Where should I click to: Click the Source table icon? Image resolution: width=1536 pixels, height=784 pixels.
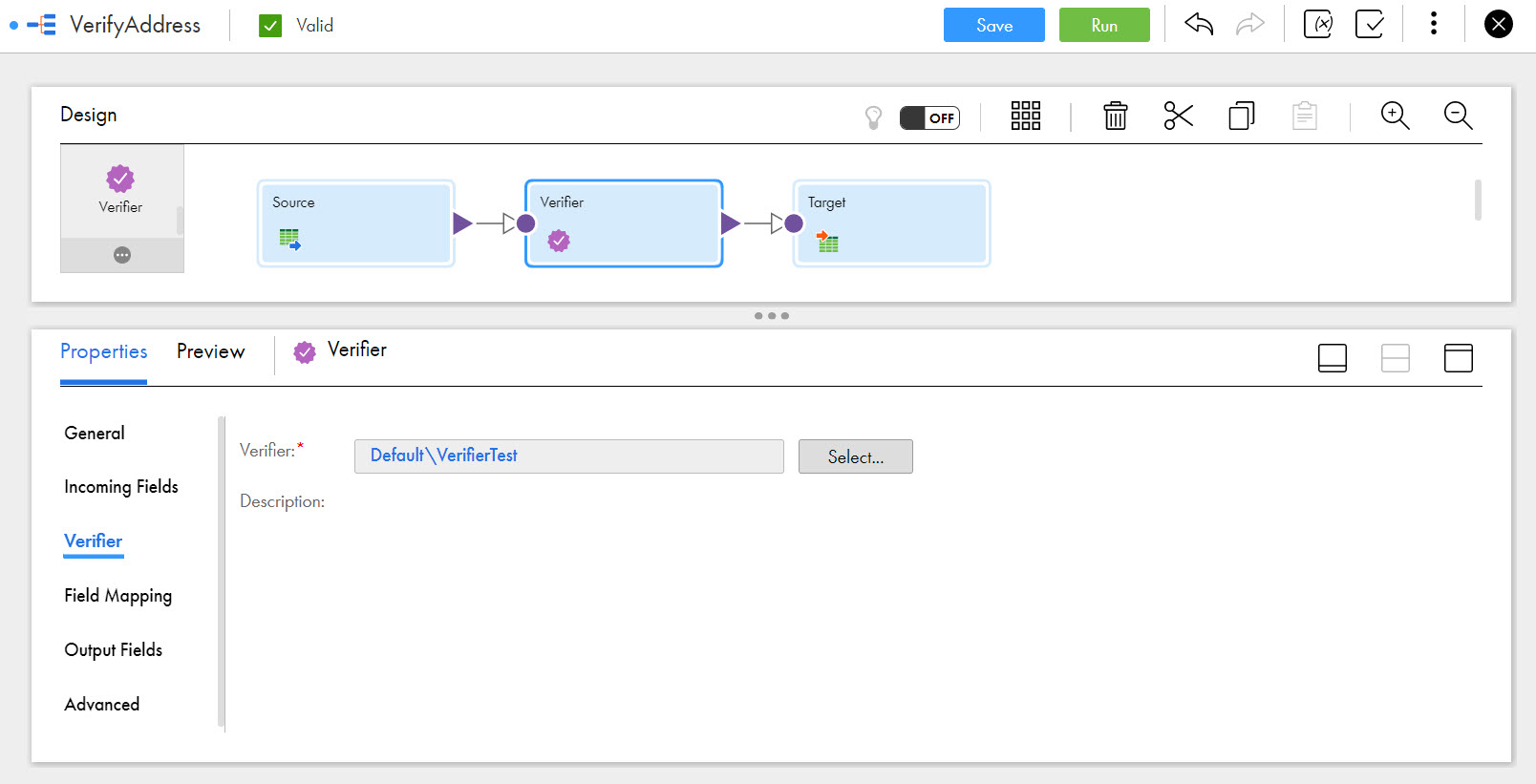(290, 240)
